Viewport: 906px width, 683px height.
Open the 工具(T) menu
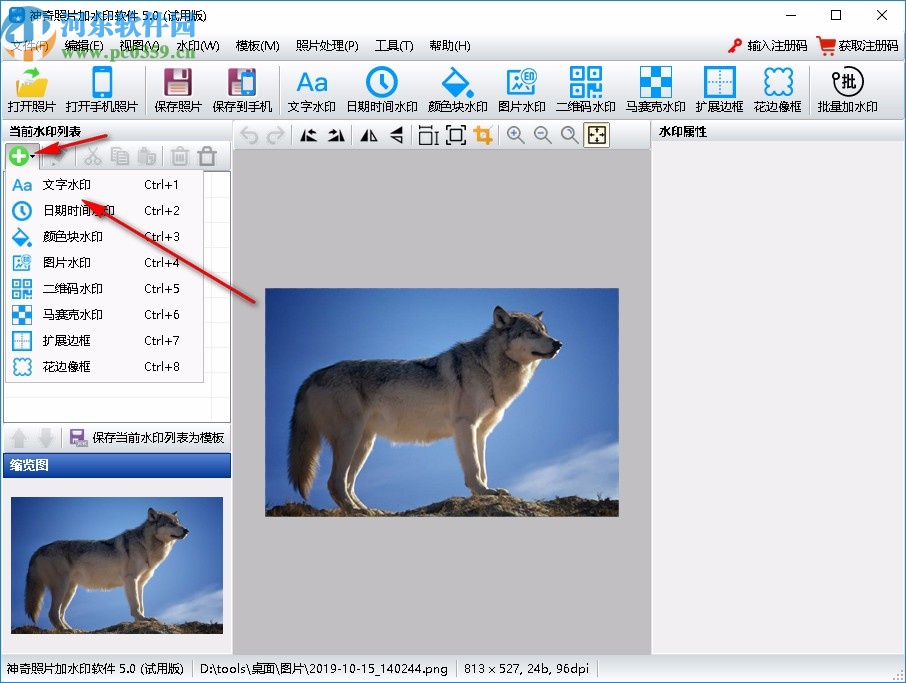(394, 46)
